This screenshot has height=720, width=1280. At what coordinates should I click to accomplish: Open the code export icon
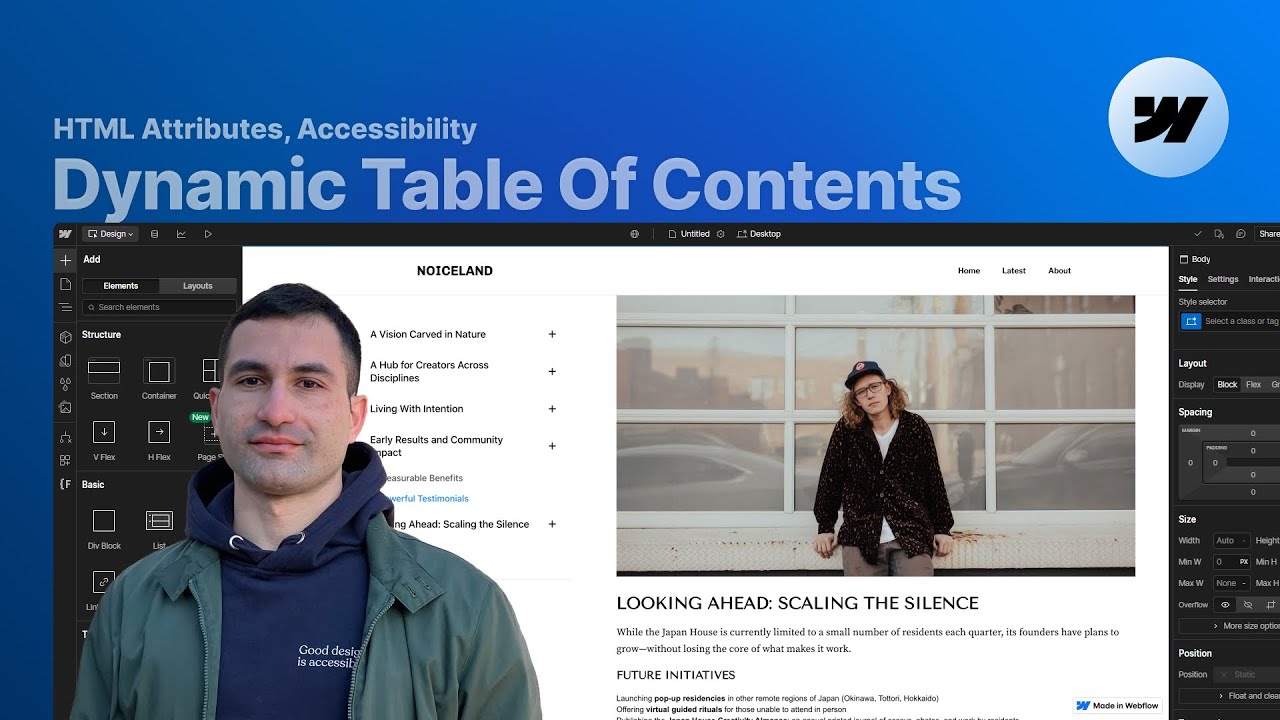tap(1219, 234)
